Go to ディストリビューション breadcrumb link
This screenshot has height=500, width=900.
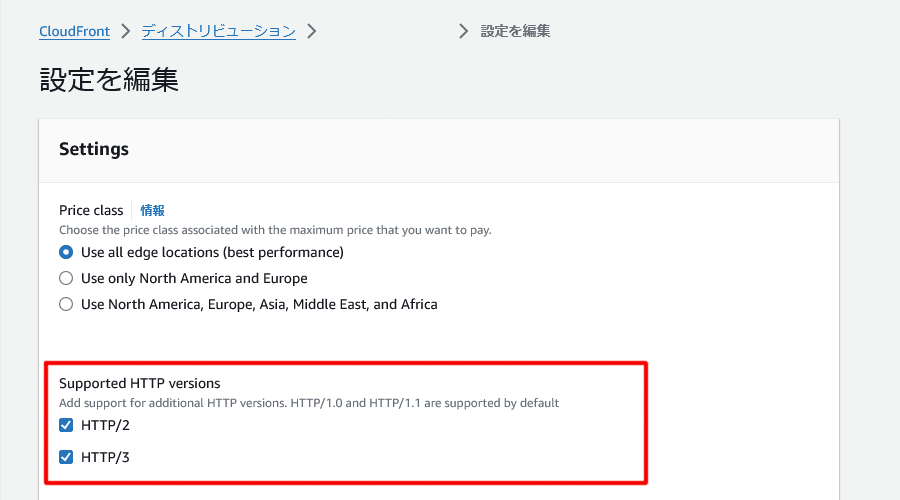click(219, 31)
